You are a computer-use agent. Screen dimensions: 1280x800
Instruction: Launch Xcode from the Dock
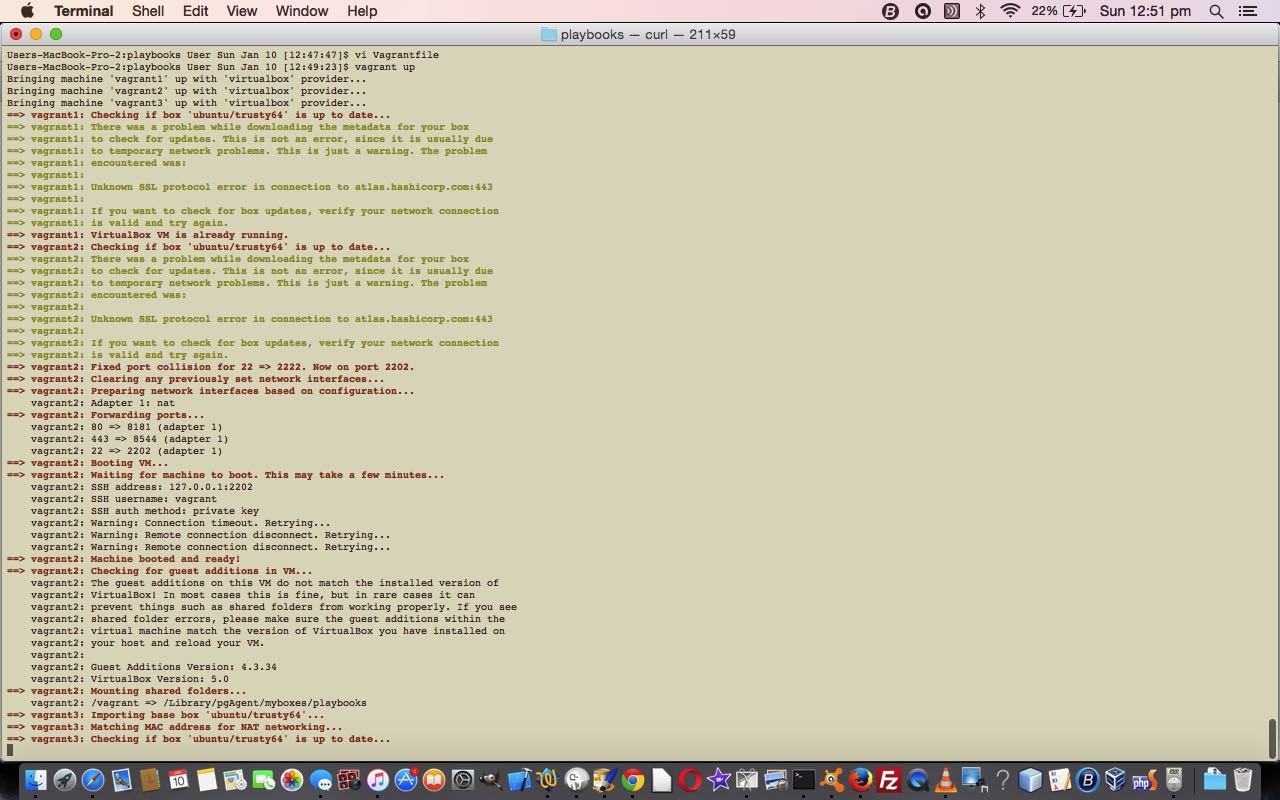pos(519,780)
